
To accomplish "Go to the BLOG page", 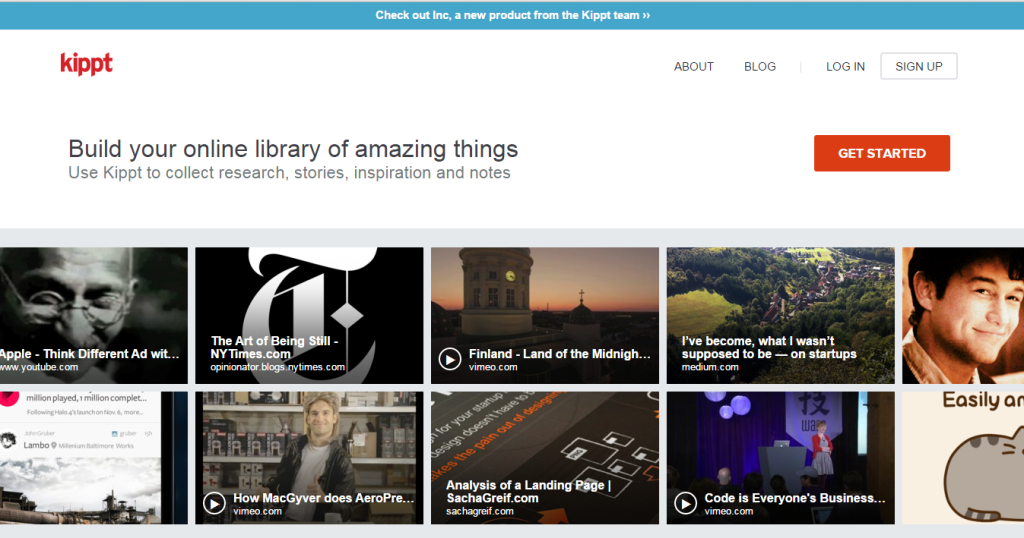I will point(760,67).
